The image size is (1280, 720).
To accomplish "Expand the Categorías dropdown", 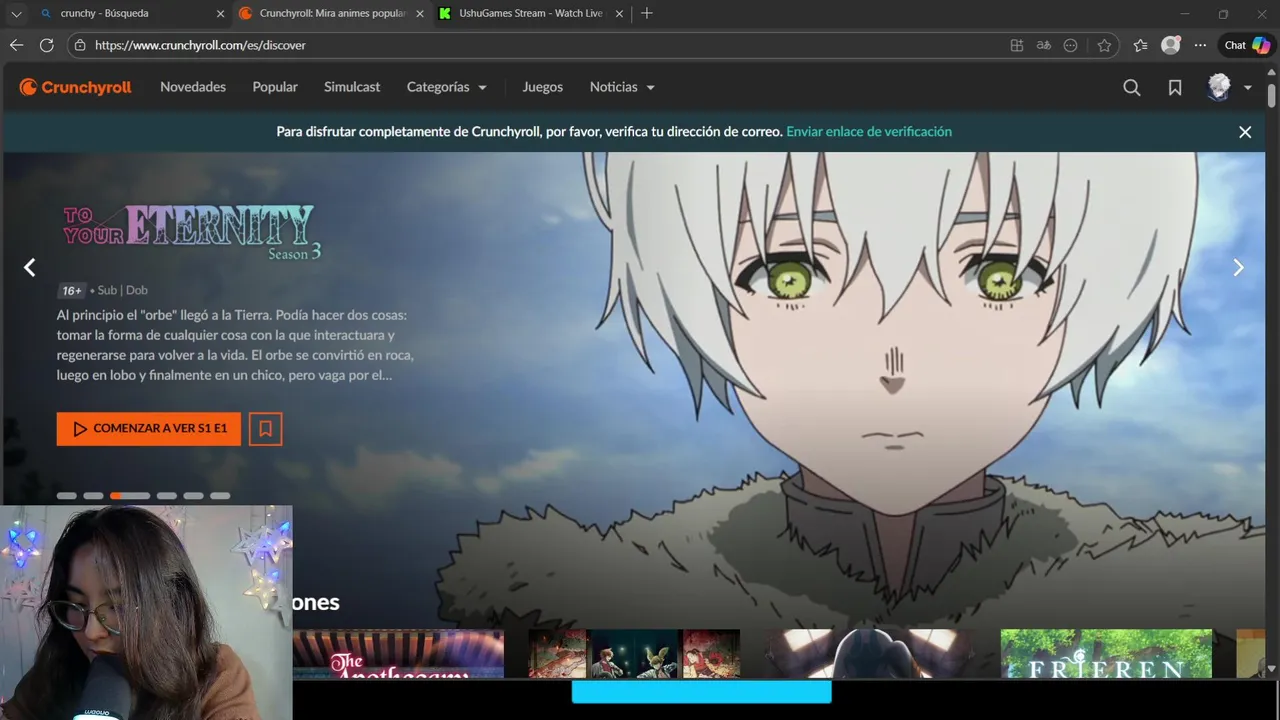I will pos(447,87).
